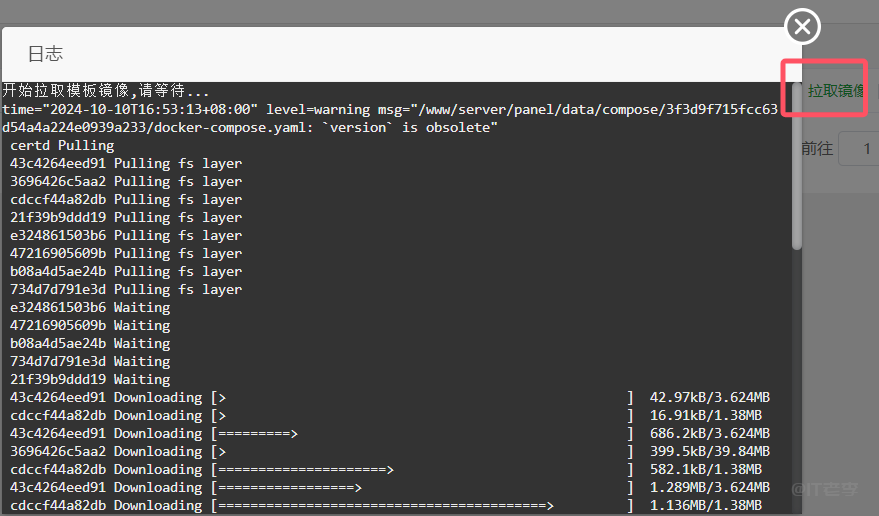Click the page number field after 前往
This screenshot has height=516, width=879.
click(x=860, y=149)
